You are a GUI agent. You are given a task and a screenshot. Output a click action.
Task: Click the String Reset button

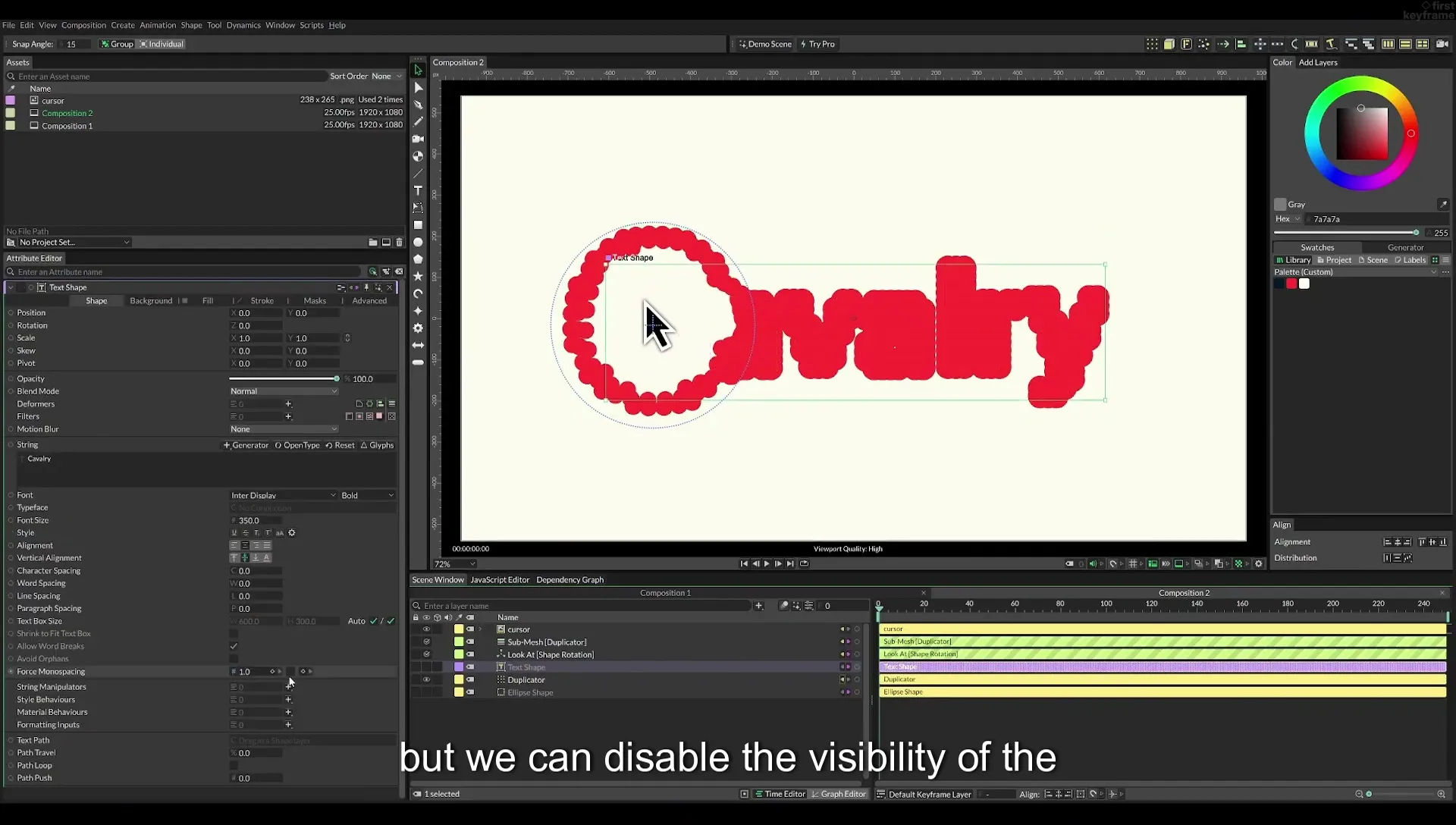[340, 445]
